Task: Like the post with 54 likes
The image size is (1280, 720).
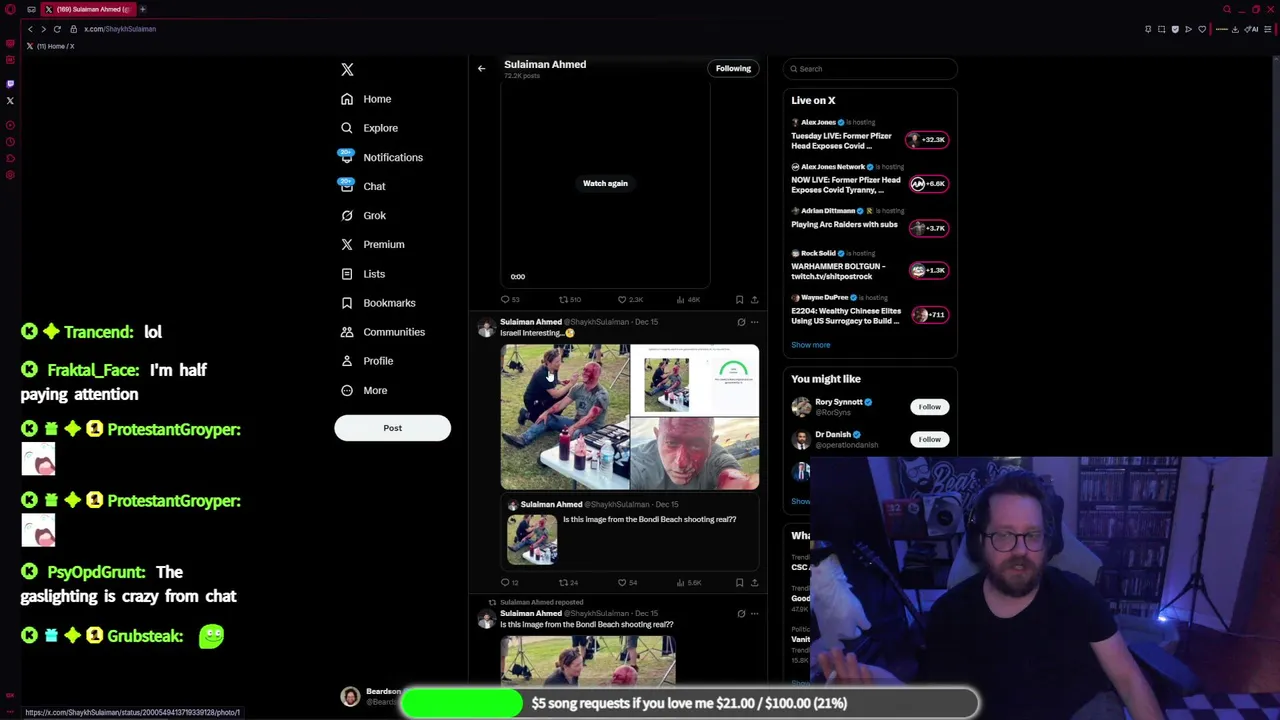Action: (628, 582)
